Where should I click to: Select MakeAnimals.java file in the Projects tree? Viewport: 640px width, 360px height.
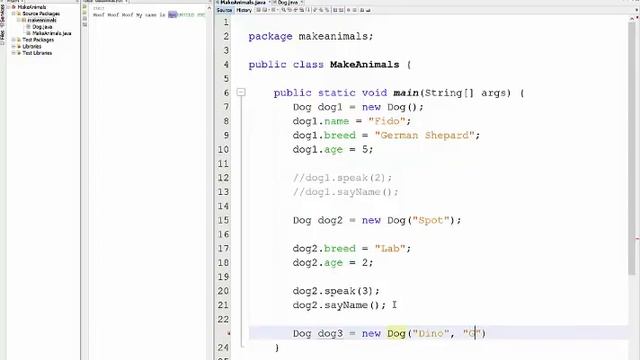pos(52,33)
